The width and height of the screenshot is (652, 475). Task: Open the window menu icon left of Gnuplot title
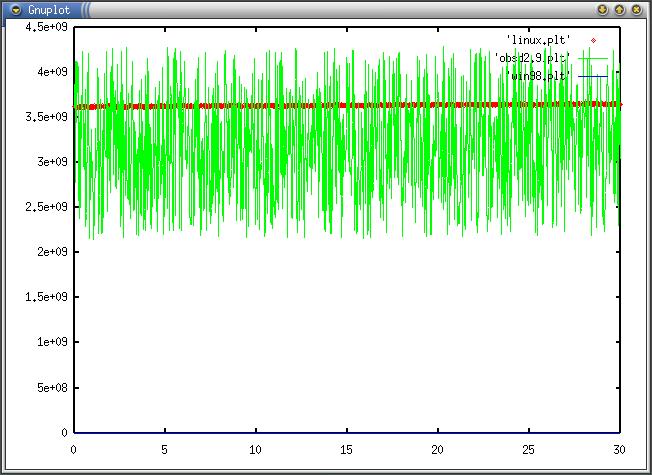[x=15, y=9]
